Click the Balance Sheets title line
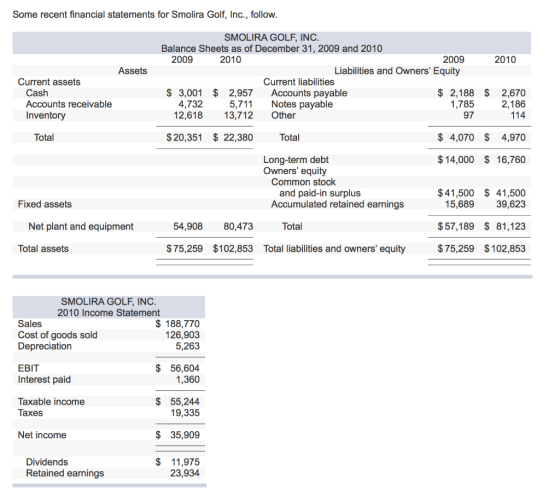Image resolution: width=560 pixels, height=495 pixels. point(271,49)
